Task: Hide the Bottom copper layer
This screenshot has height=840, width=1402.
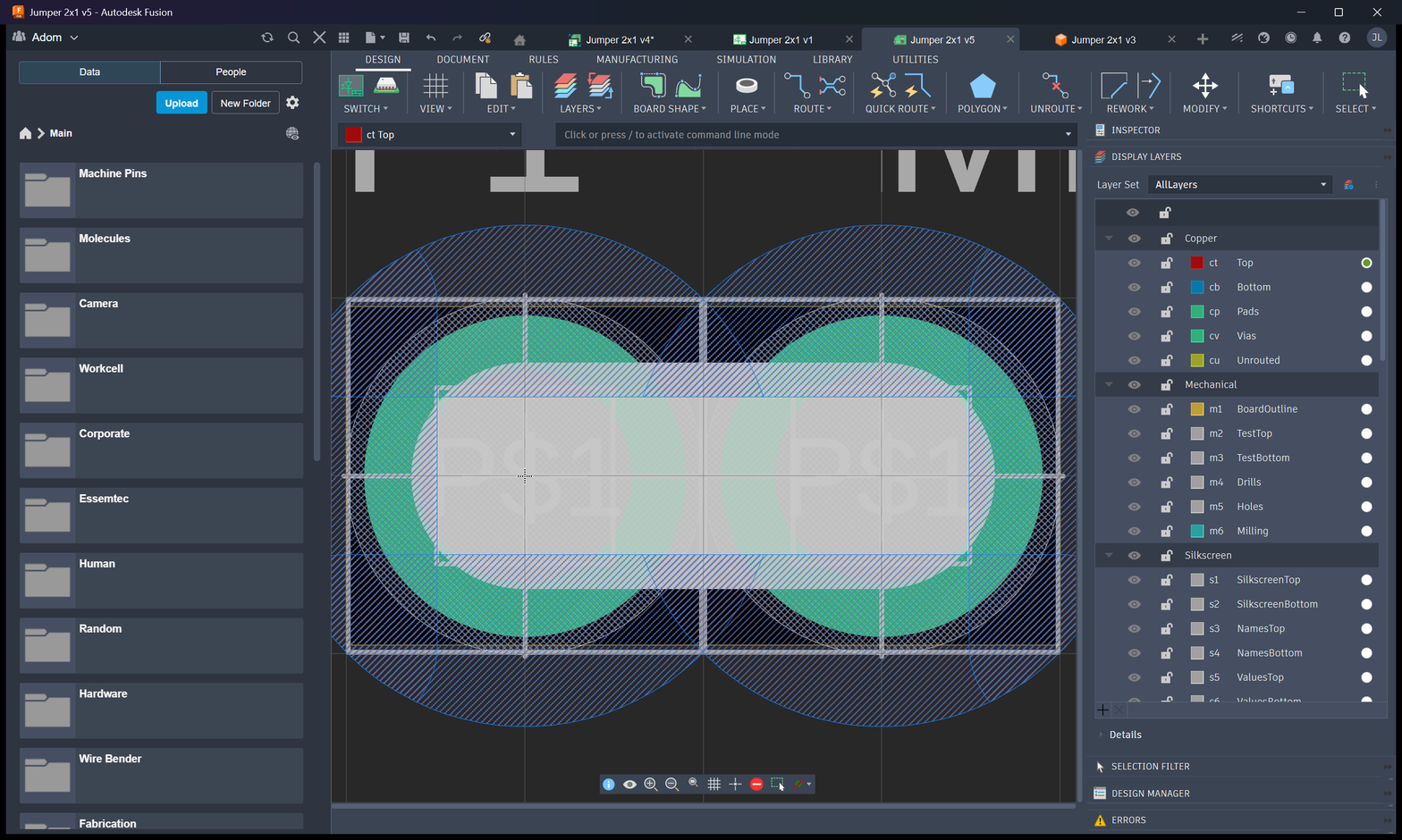Action: [x=1134, y=287]
